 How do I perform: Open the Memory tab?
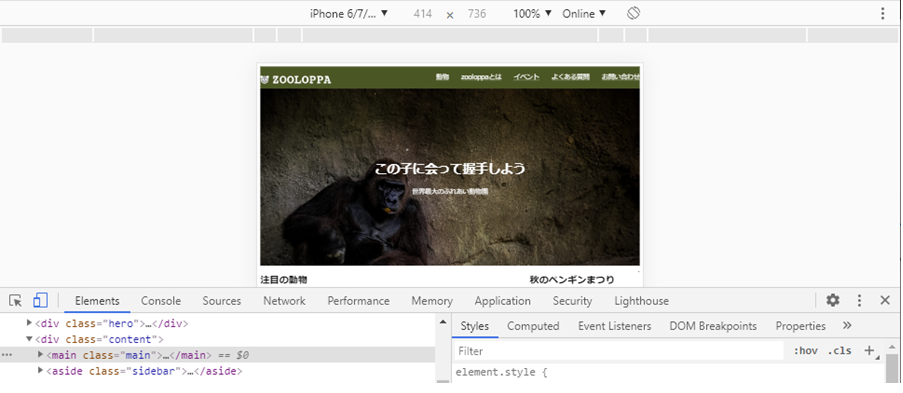pyautogui.click(x=432, y=301)
